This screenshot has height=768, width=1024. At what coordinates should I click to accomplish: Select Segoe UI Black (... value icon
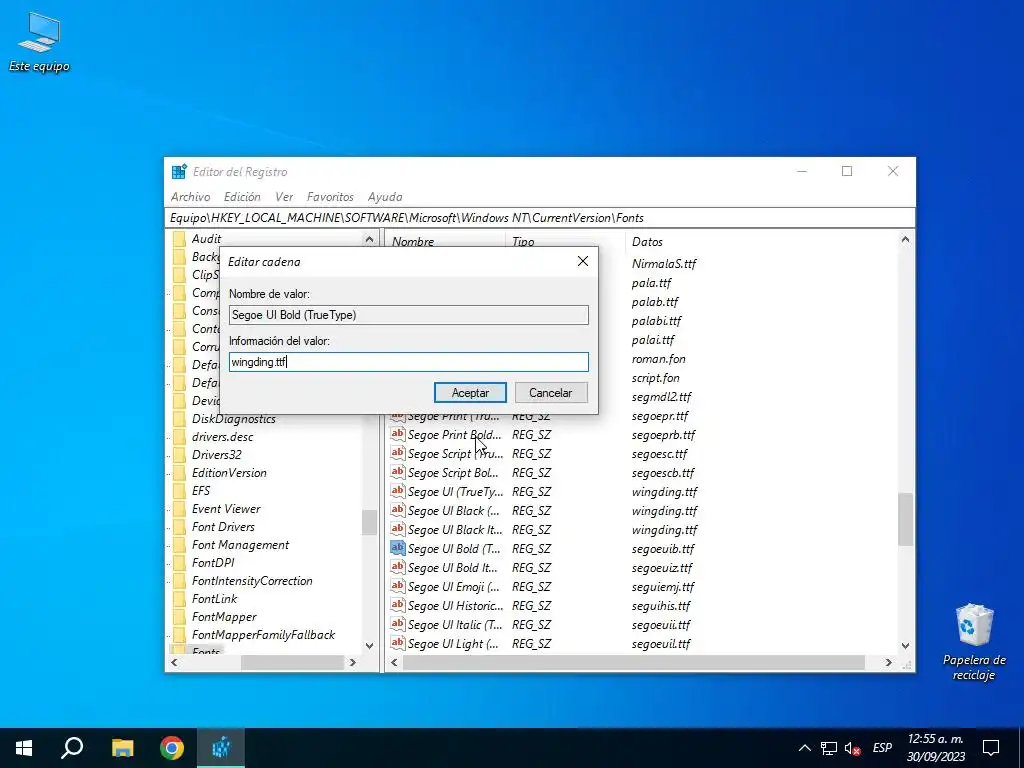397,509
